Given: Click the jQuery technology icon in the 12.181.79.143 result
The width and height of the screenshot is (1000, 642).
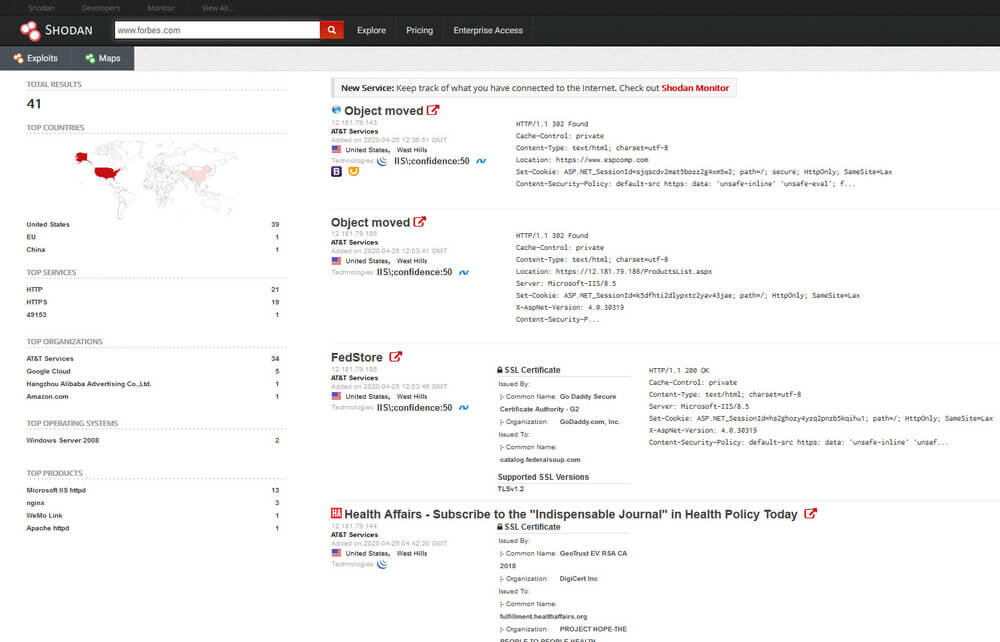Looking at the screenshot, I should pos(382,161).
